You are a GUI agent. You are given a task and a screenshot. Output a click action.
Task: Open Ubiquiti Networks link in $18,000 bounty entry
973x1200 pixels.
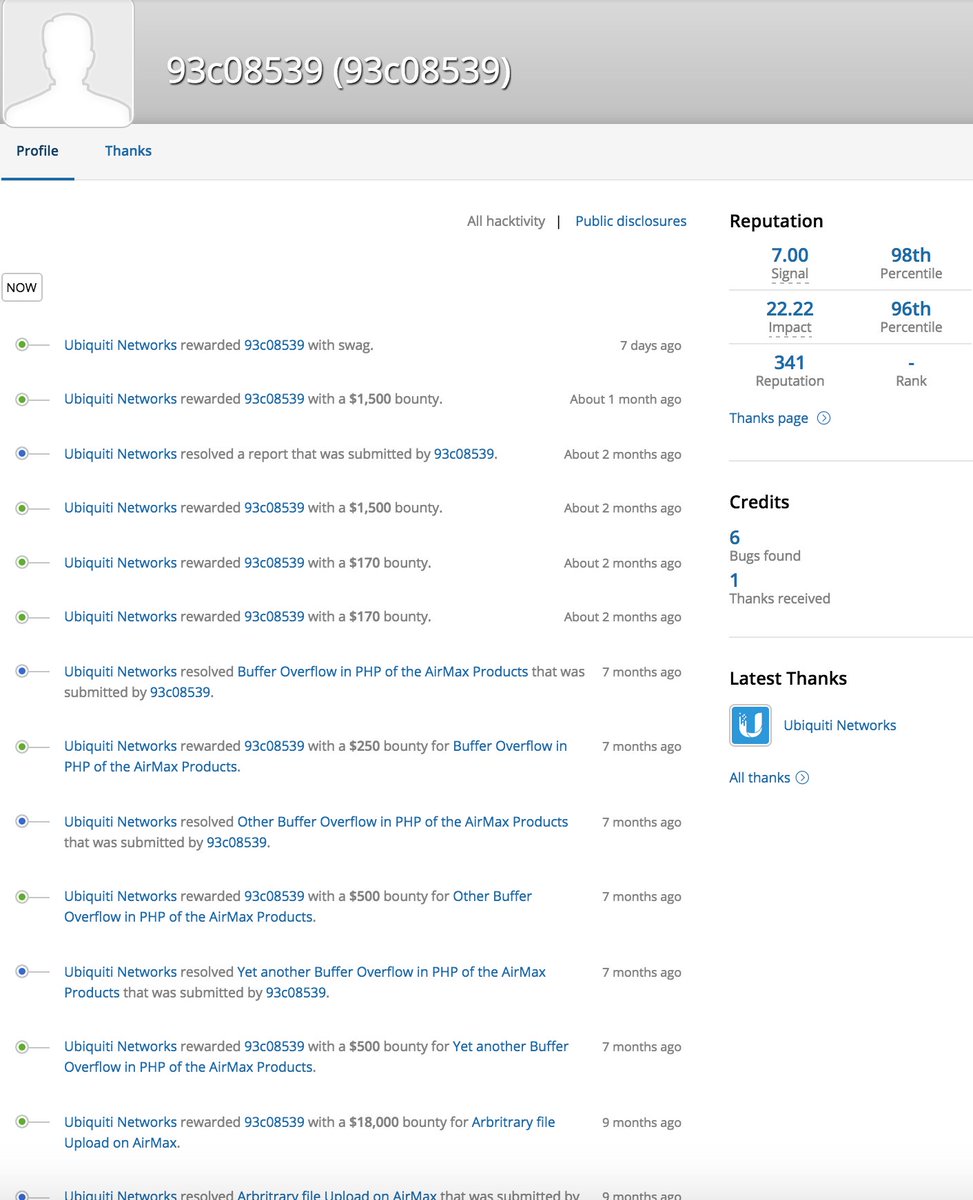click(120, 1122)
